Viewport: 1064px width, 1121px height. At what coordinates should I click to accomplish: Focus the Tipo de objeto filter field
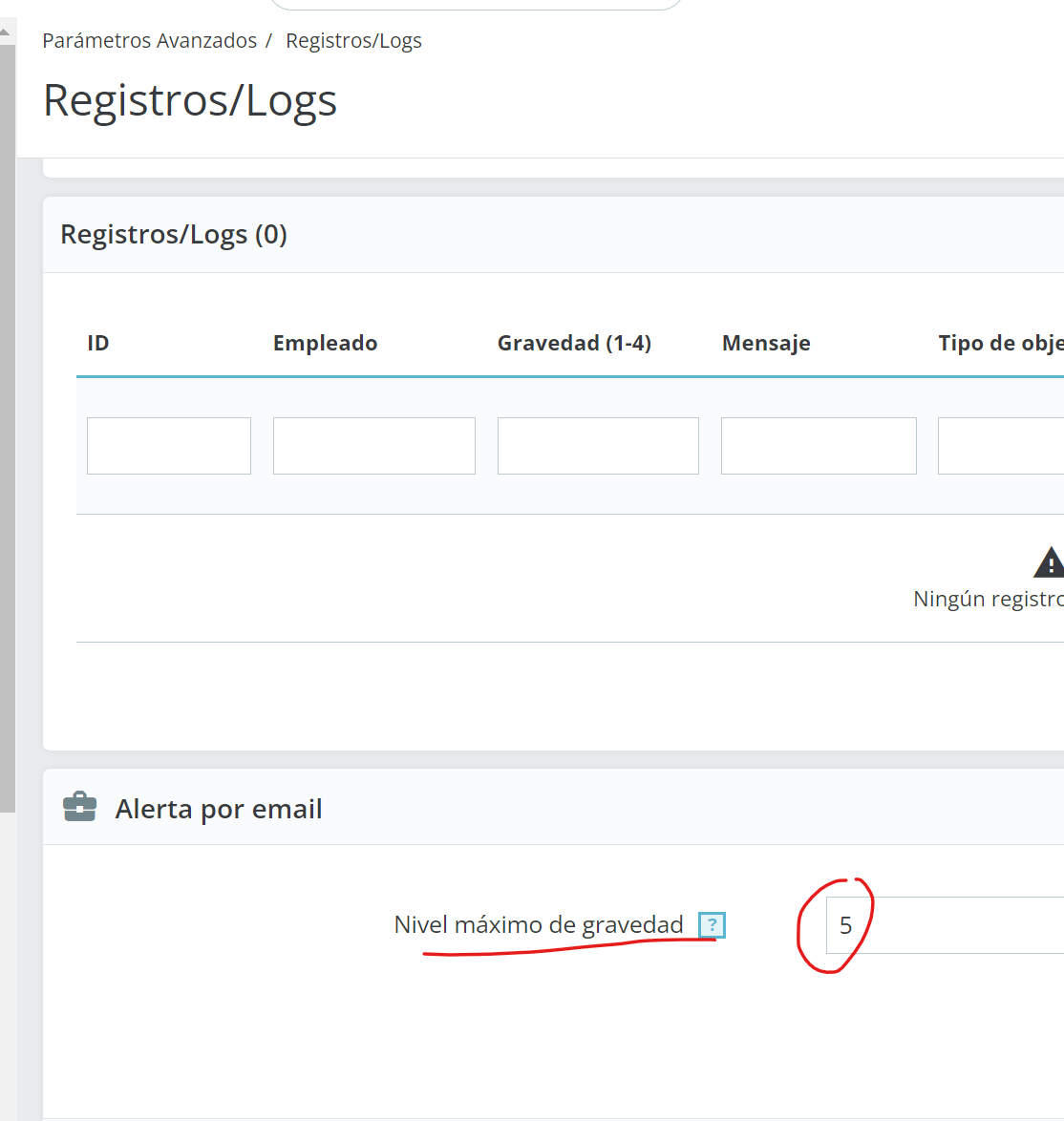1000,446
